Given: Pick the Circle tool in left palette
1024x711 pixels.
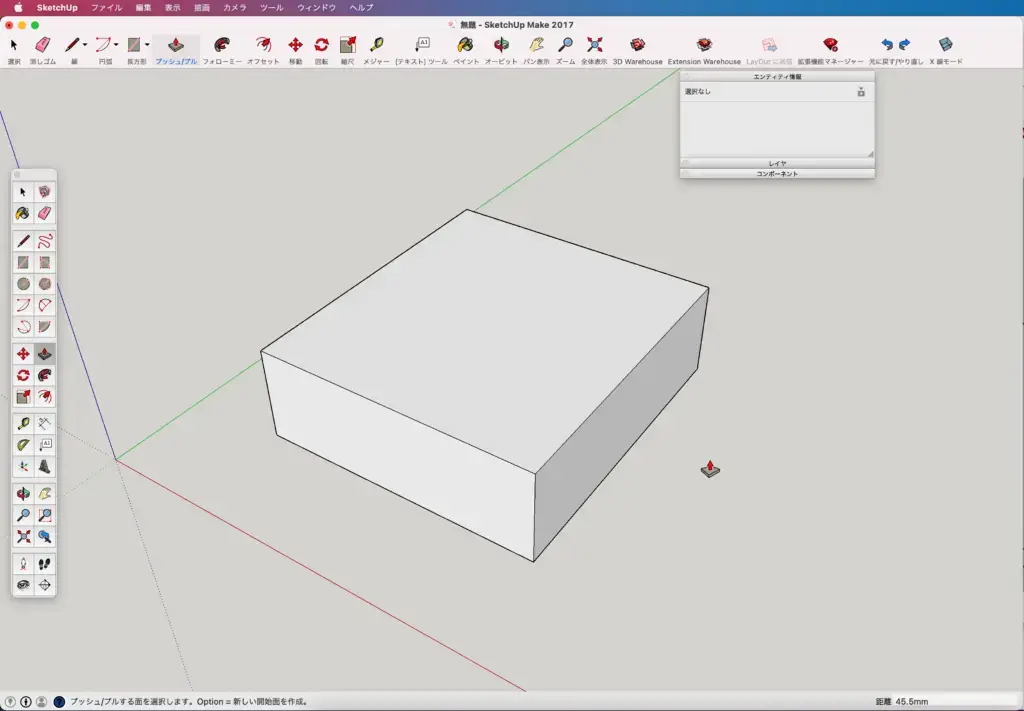Looking at the screenshot, I should click(x=24, y=284).
